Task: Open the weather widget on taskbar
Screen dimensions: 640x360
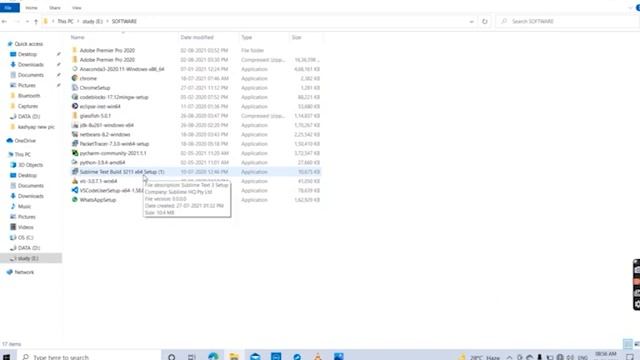Action: (480, 357)
